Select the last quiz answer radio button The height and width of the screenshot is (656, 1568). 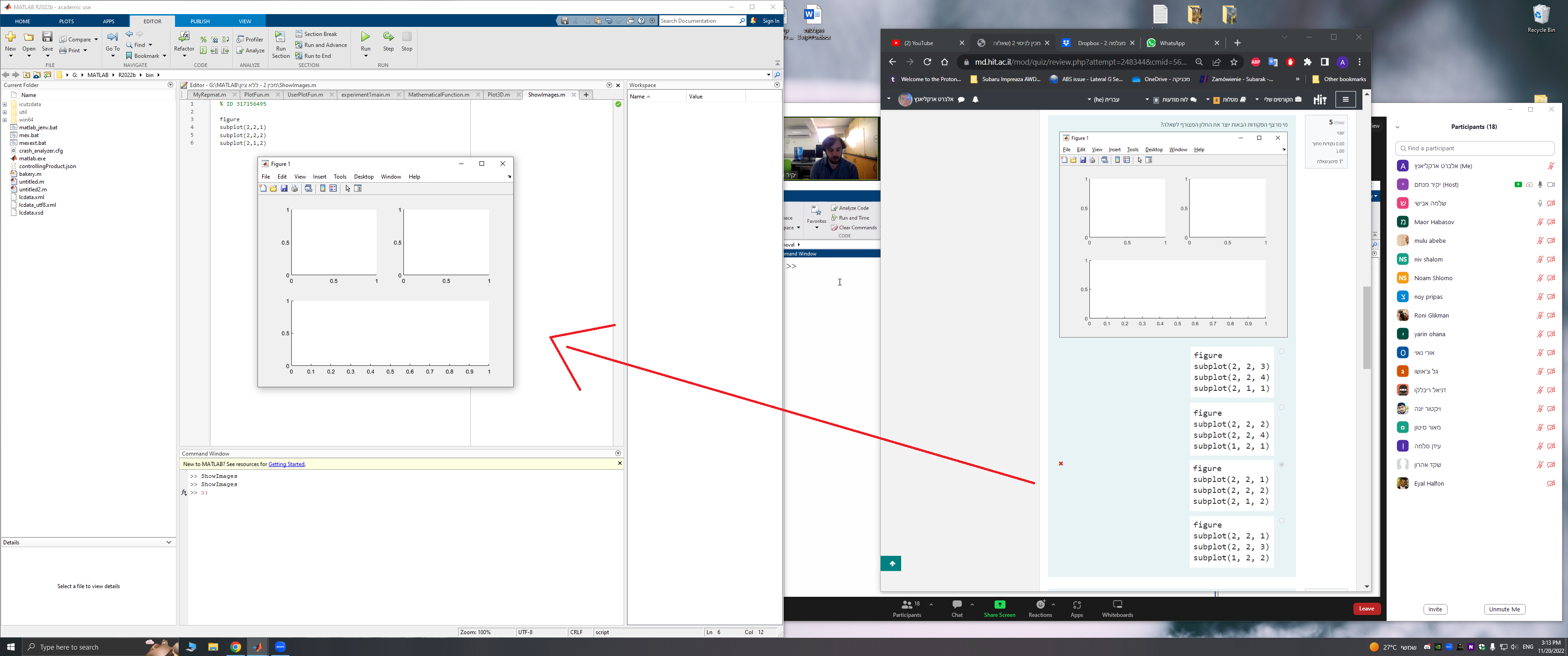point(1281,521)
